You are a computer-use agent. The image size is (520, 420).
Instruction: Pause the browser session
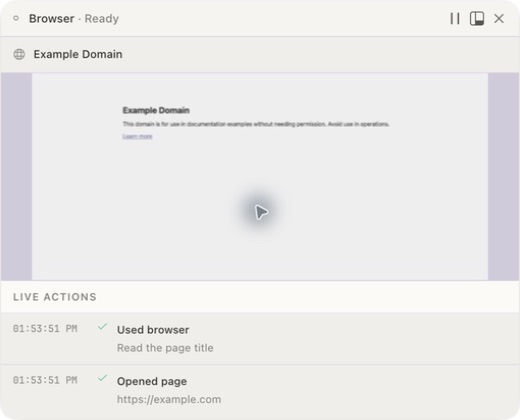coord(455,19)
